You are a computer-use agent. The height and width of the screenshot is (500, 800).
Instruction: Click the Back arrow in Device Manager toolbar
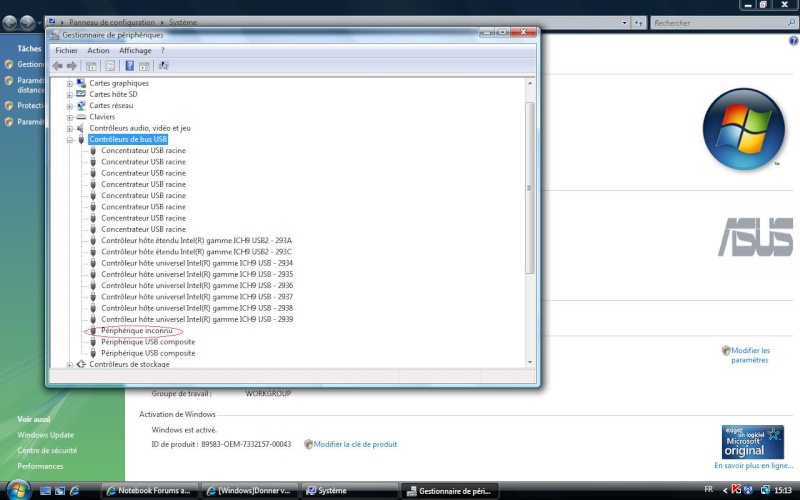click(58, 66)
